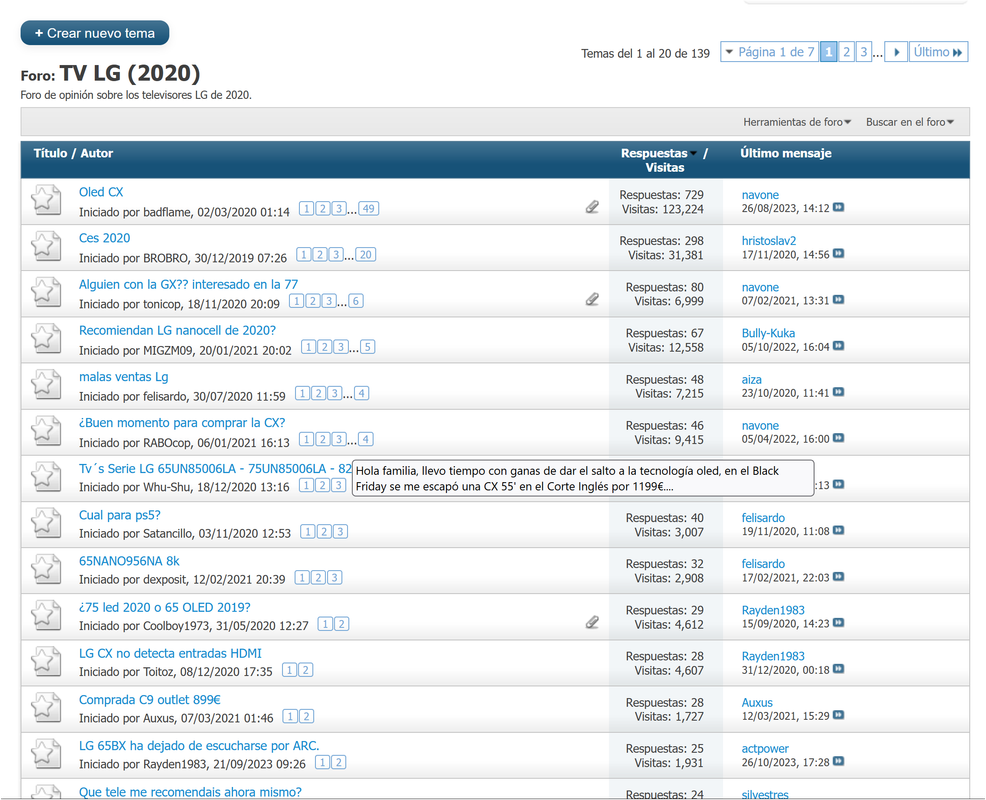
Task: Go to last post icon dated 23/10/2020
Action: 838,392
